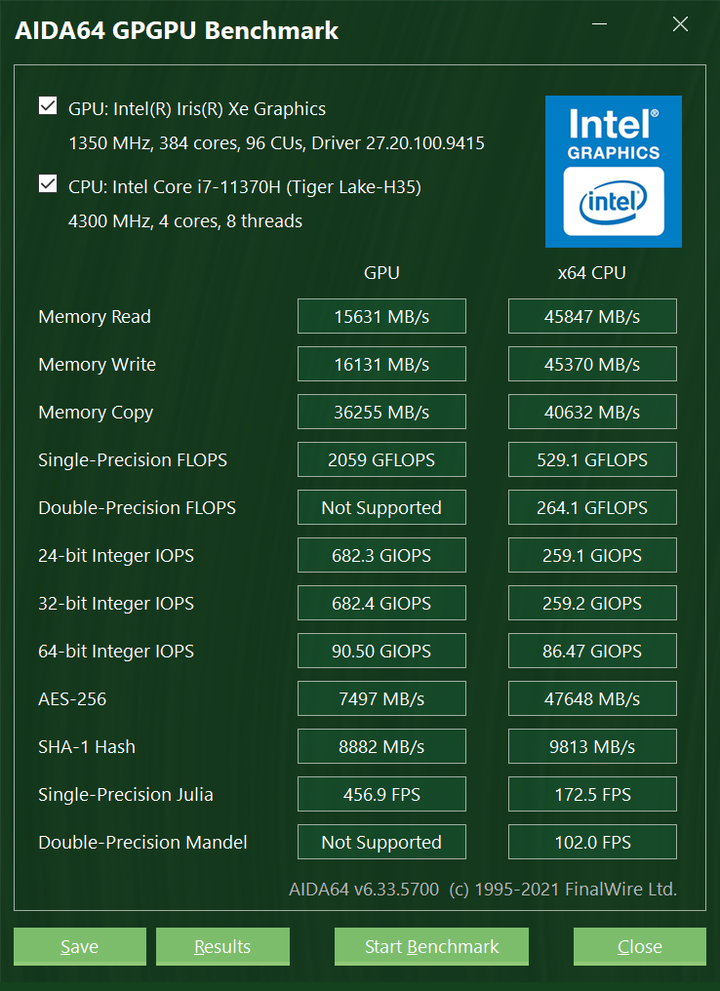Open the Results button
The width and height of the screenshot is (720, 991).
click(223, 946)
